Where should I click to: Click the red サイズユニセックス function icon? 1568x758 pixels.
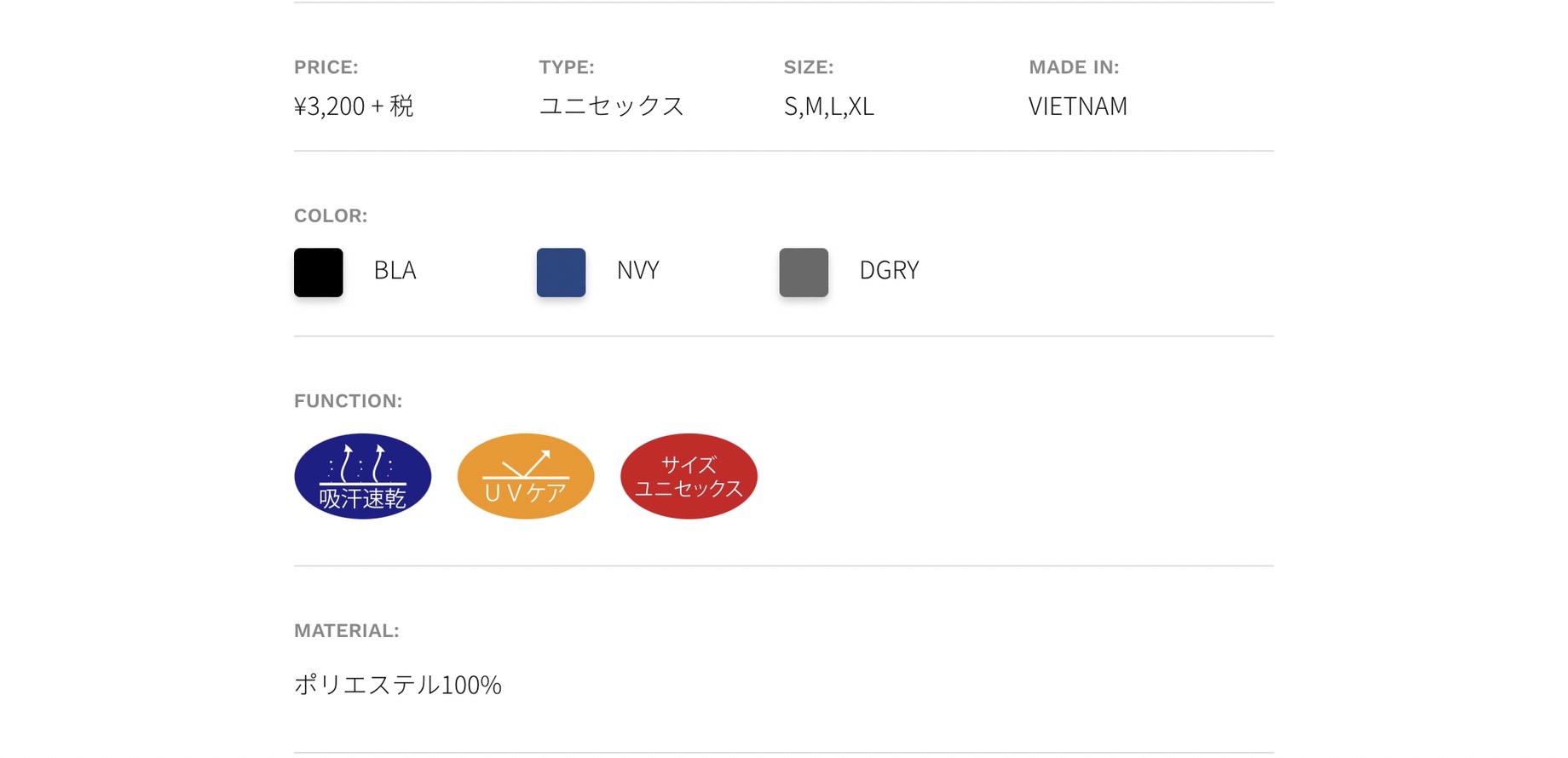689,476
